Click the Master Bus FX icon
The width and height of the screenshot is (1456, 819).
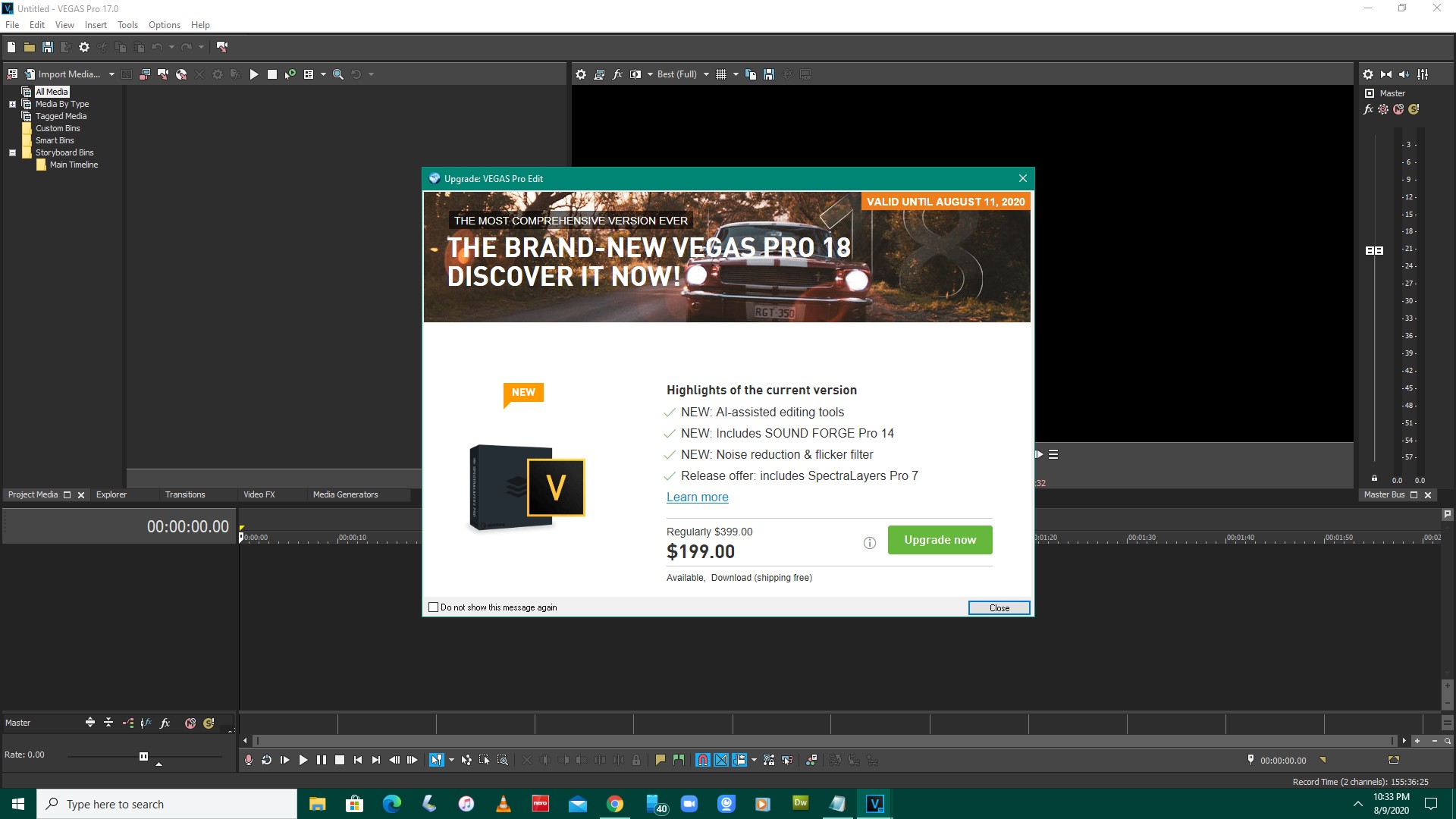coord(1370,109)
